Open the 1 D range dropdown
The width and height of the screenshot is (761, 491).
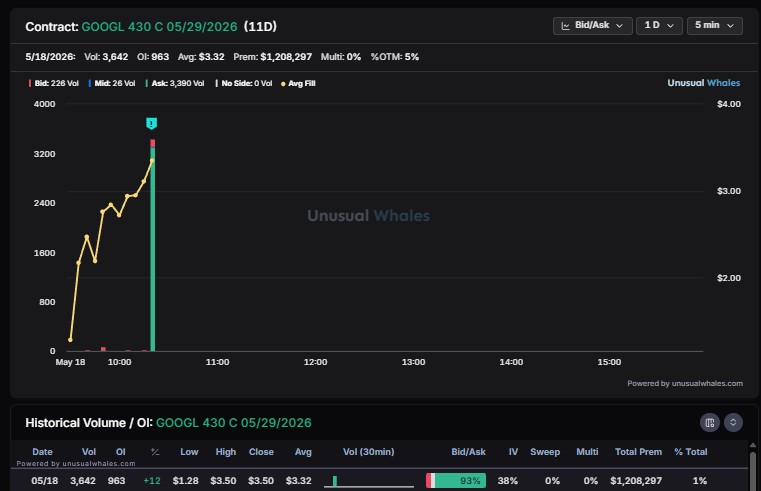click(659, 26)
